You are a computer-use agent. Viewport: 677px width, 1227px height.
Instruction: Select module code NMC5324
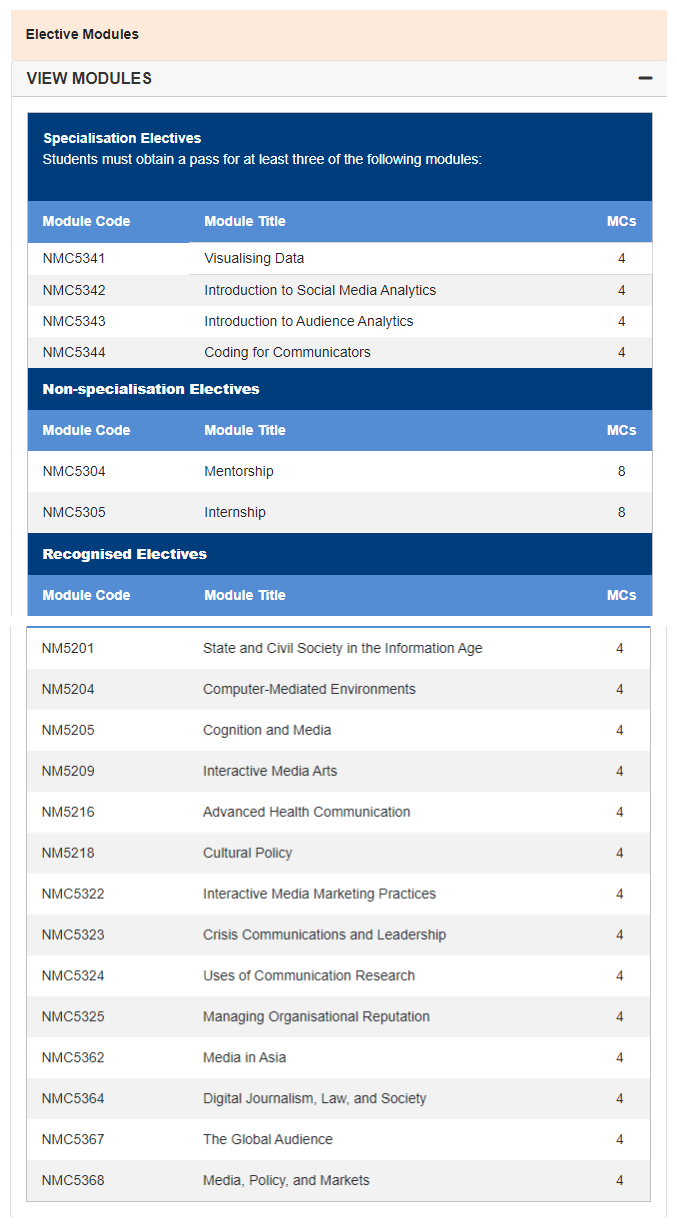(x=73, y=976)
